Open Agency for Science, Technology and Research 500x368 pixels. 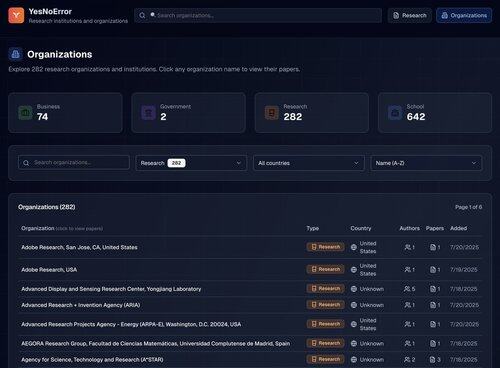[x=92, y=360]
